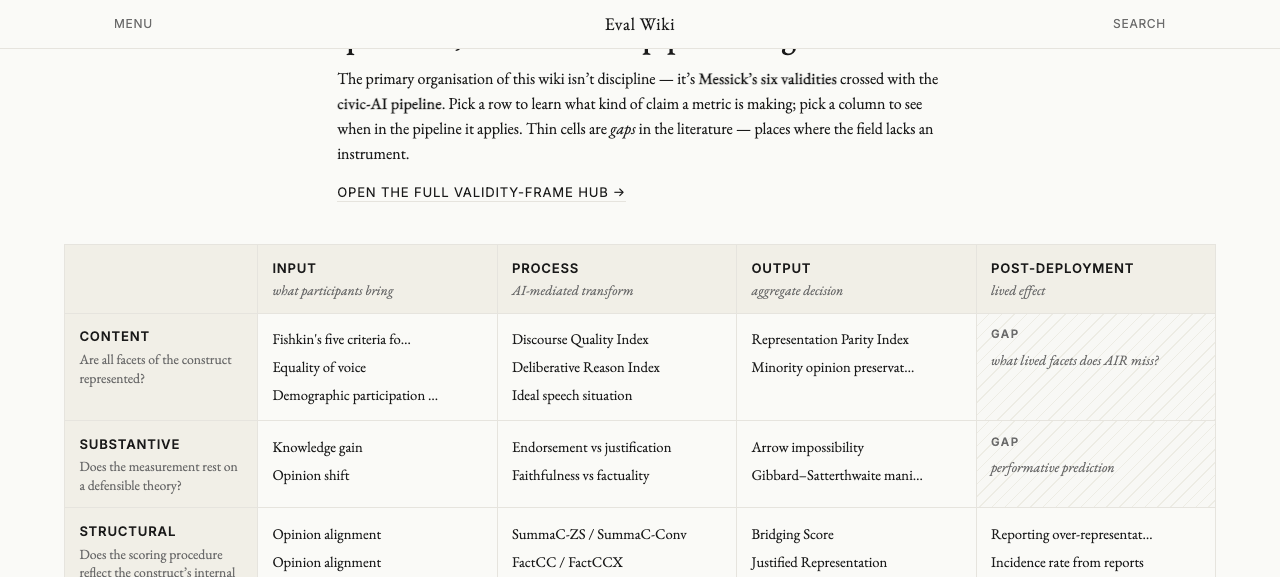Image resolution: width=1280 pixels, height=577 pixels.
Task: Follow the Messick's six validities link
Action: (x=767, y=79)
